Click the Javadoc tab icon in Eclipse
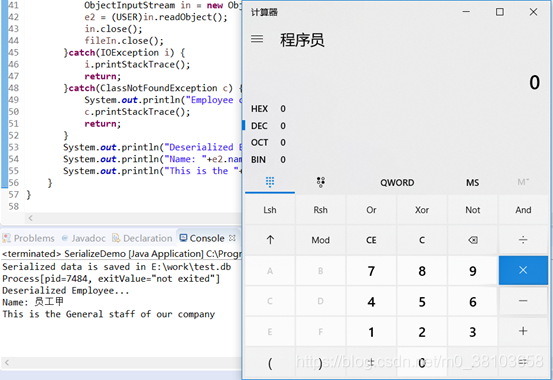Screen dimensions: 553x380 point(65,238)
